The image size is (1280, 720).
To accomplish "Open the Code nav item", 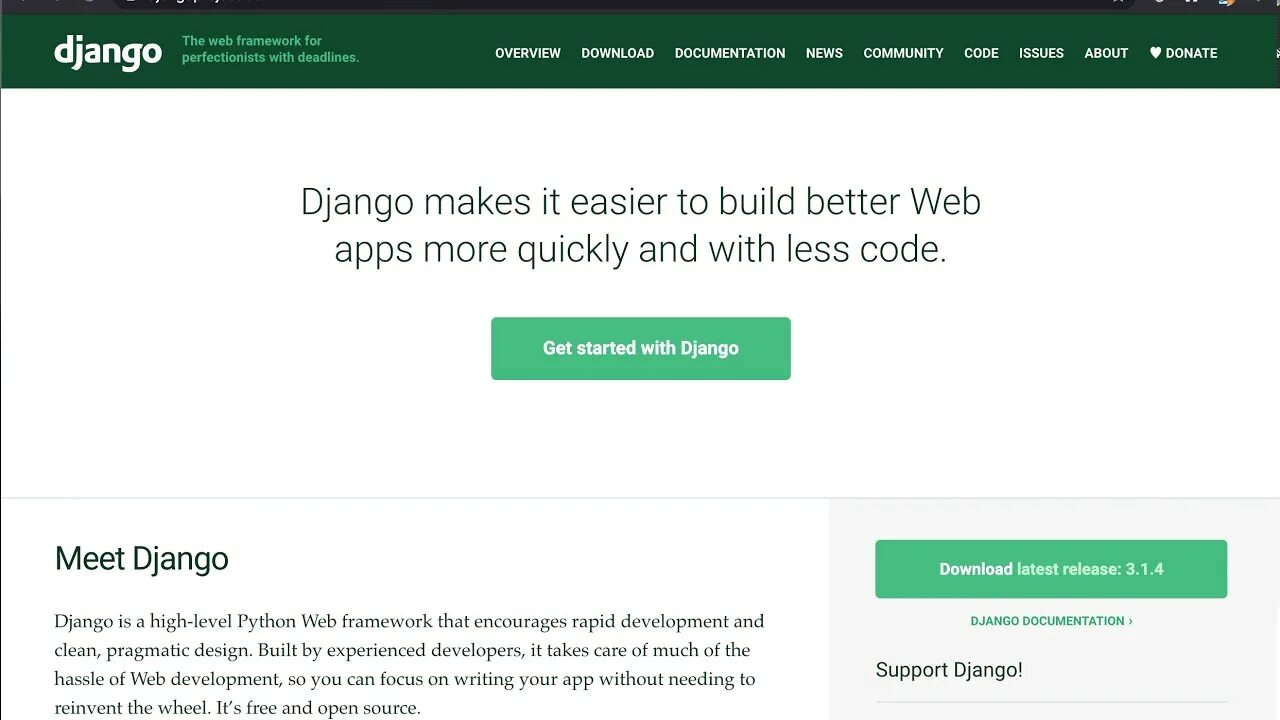I will click(x=981, y=53).
